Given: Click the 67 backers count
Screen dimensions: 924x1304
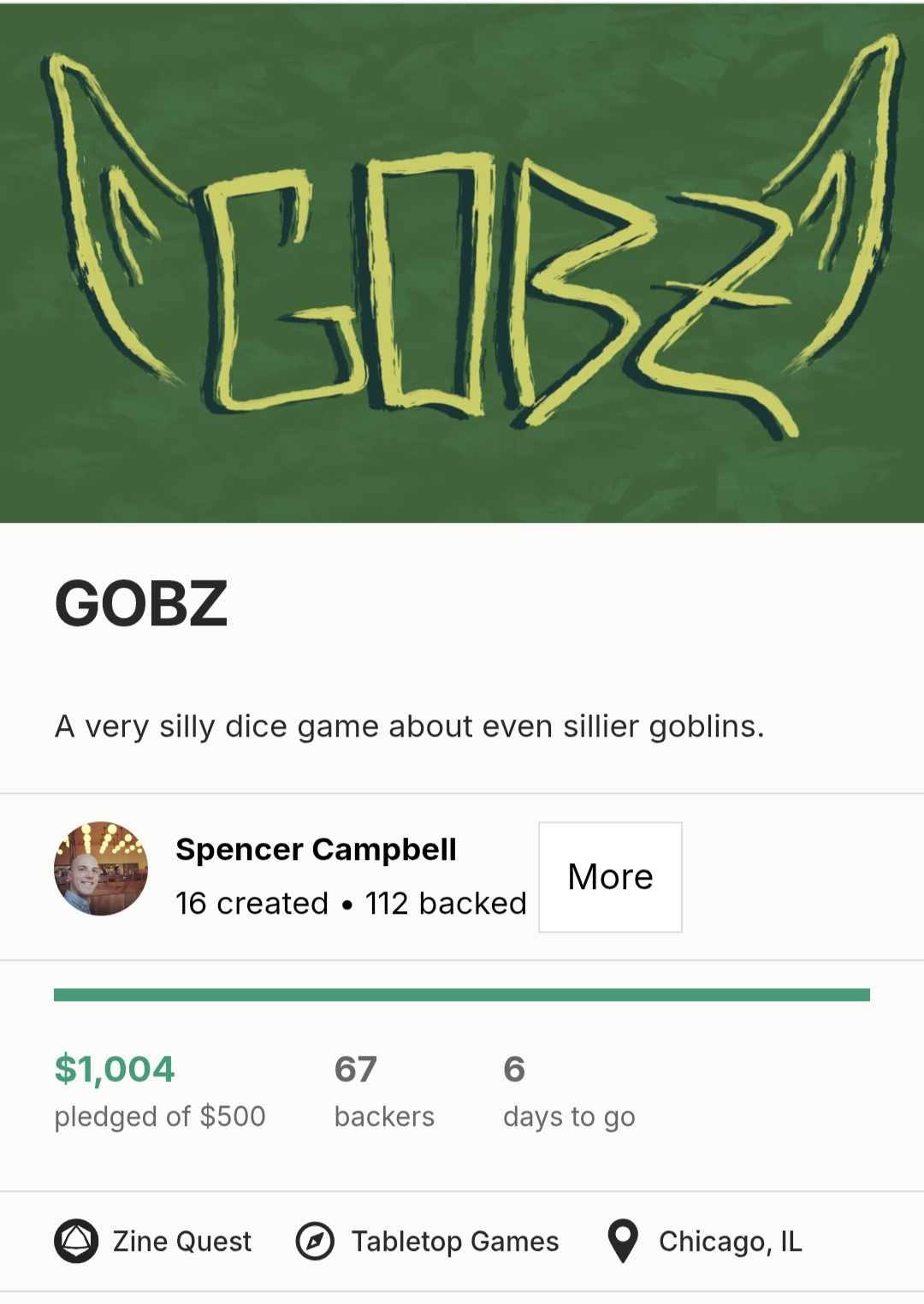Looking at the screenshot, I should [x=356, y=1069].
